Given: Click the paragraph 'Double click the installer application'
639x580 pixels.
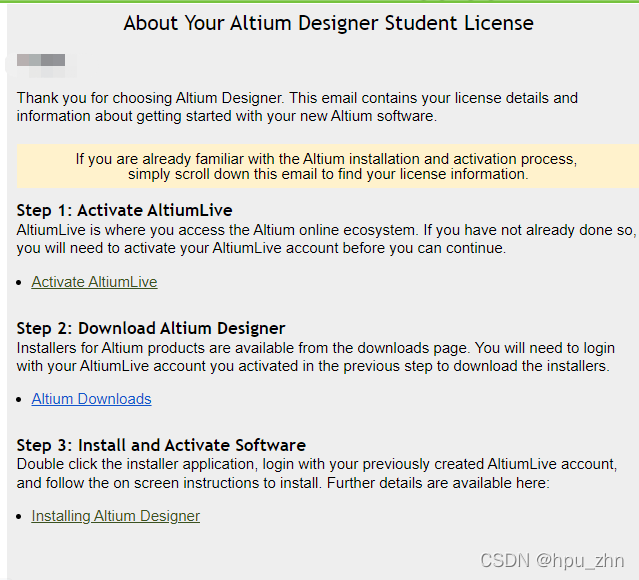Looking at the screenshot, I should 317,474.
